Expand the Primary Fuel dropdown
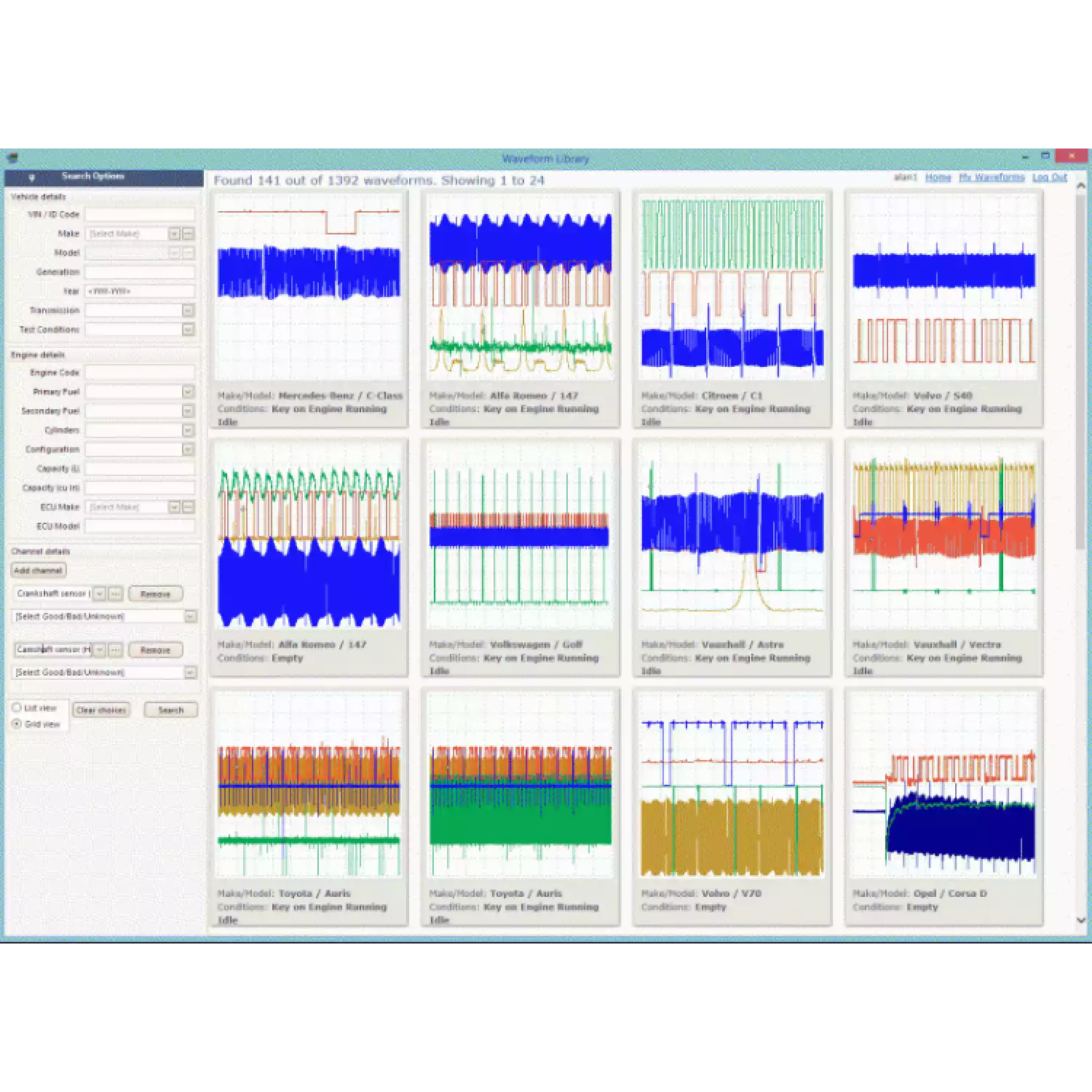The image size is (1092, 1092). tap(188, 392)
